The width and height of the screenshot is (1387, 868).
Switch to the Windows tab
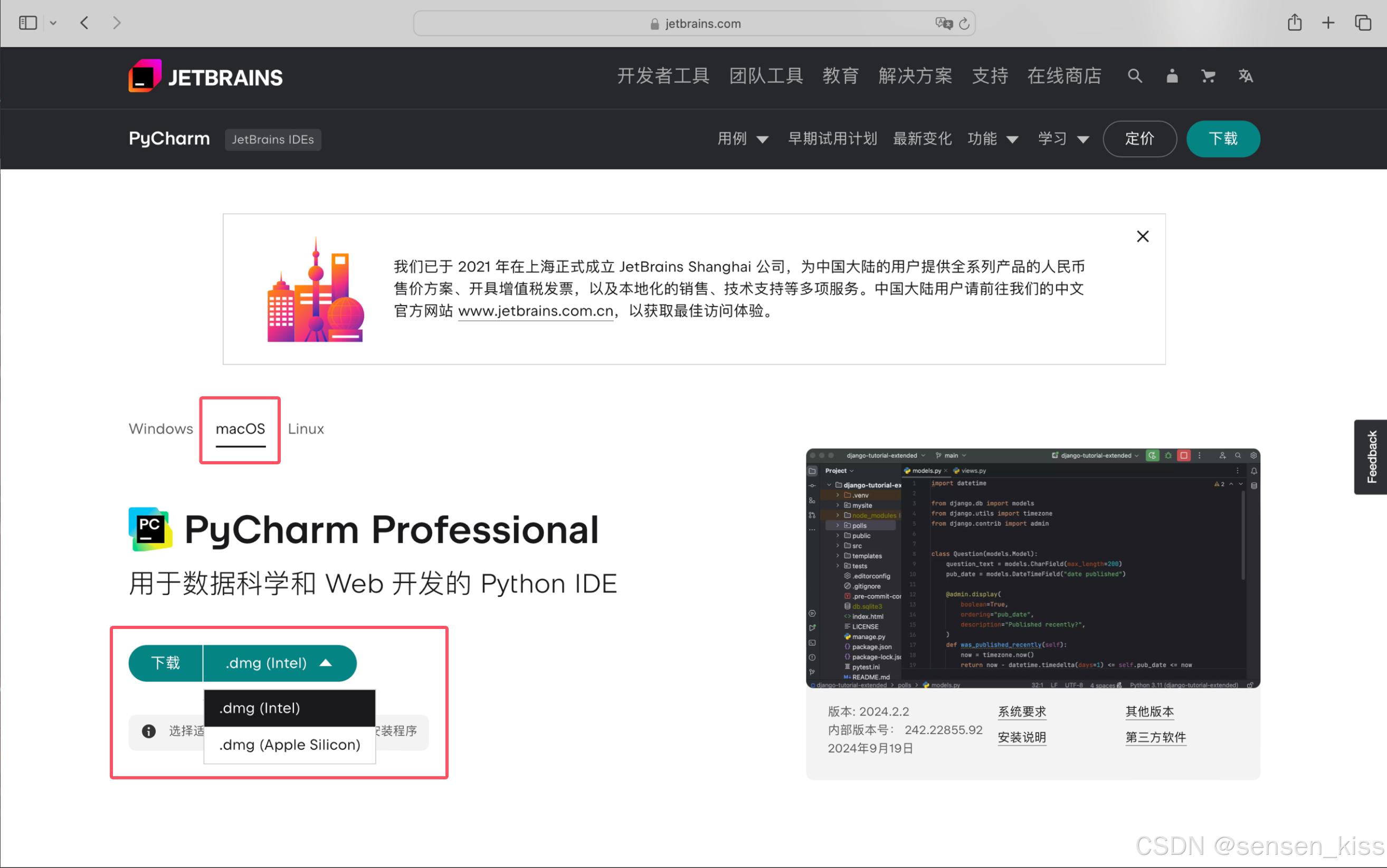point(161,429)
